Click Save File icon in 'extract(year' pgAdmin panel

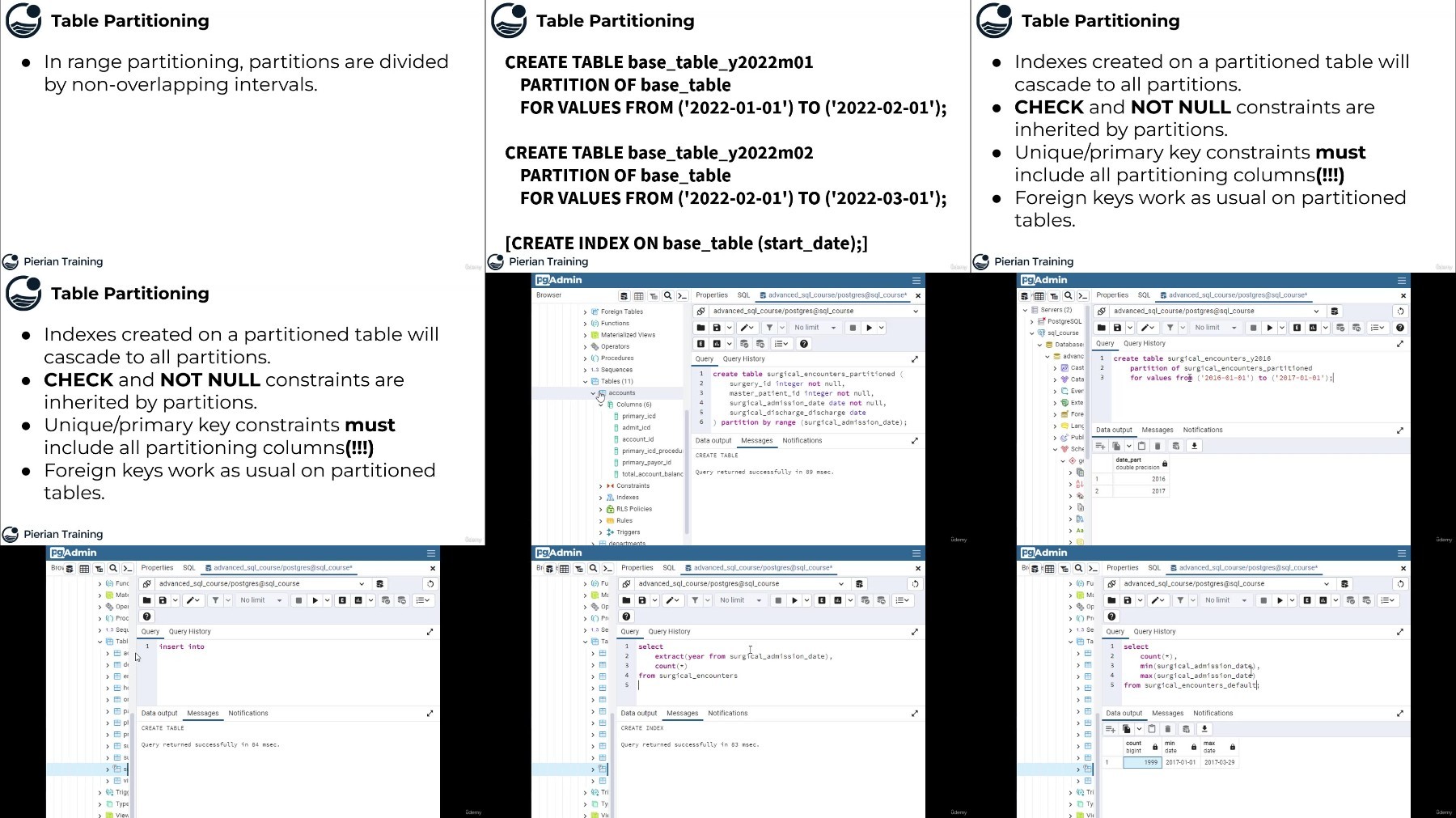(642, 600)
